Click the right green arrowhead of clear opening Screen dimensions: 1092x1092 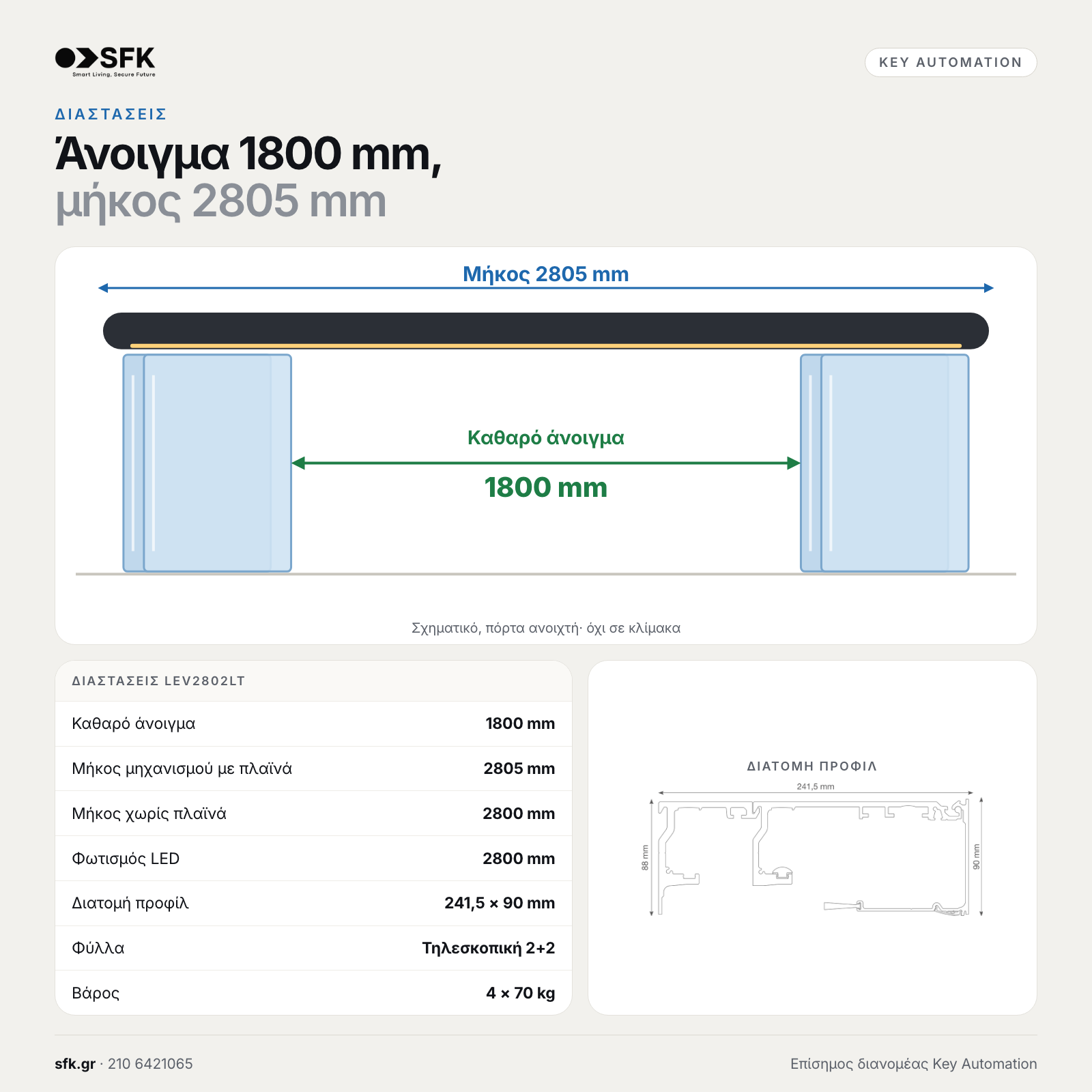pos(794,463)
